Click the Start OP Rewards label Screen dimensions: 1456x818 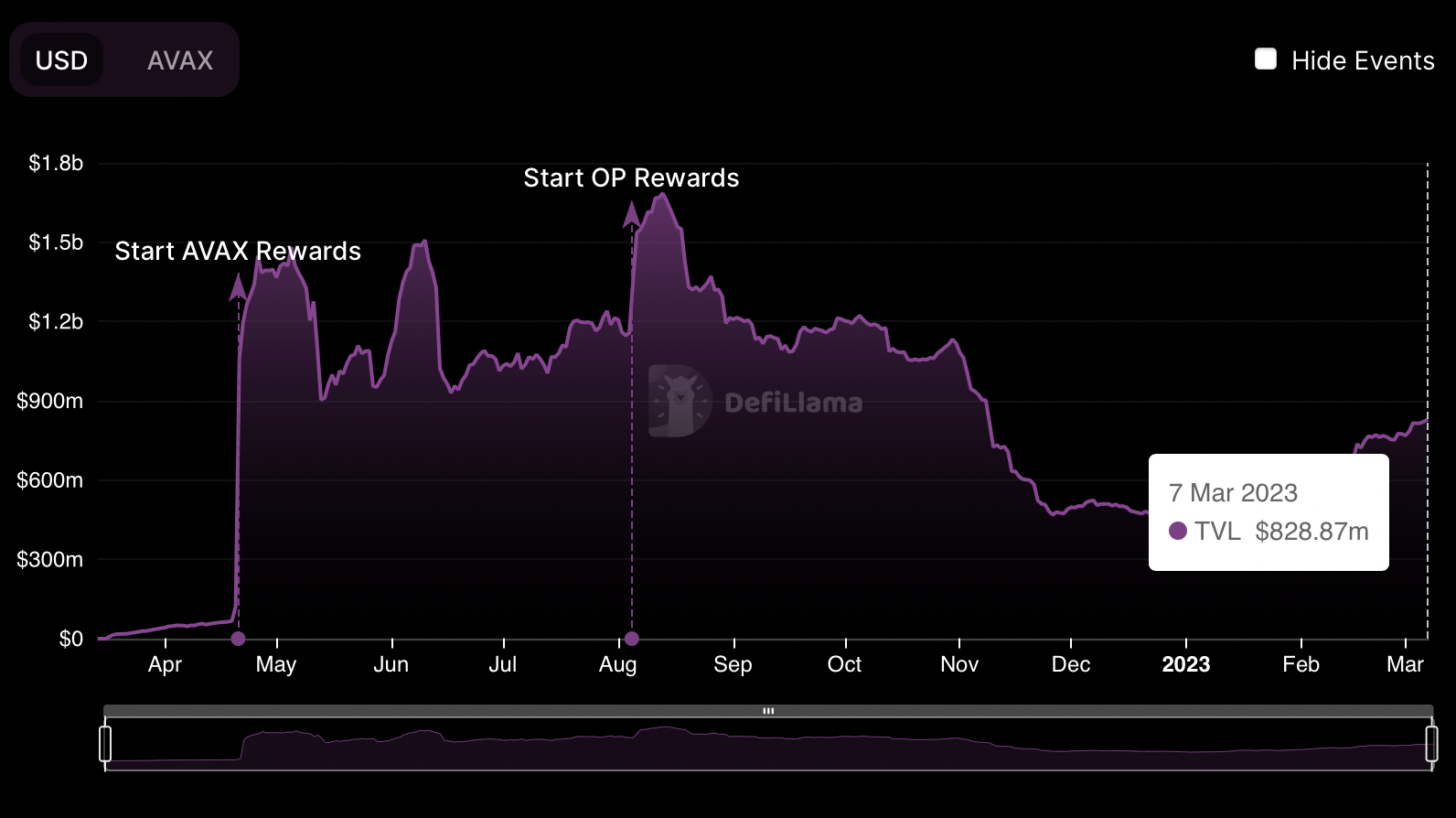point(631,178)
